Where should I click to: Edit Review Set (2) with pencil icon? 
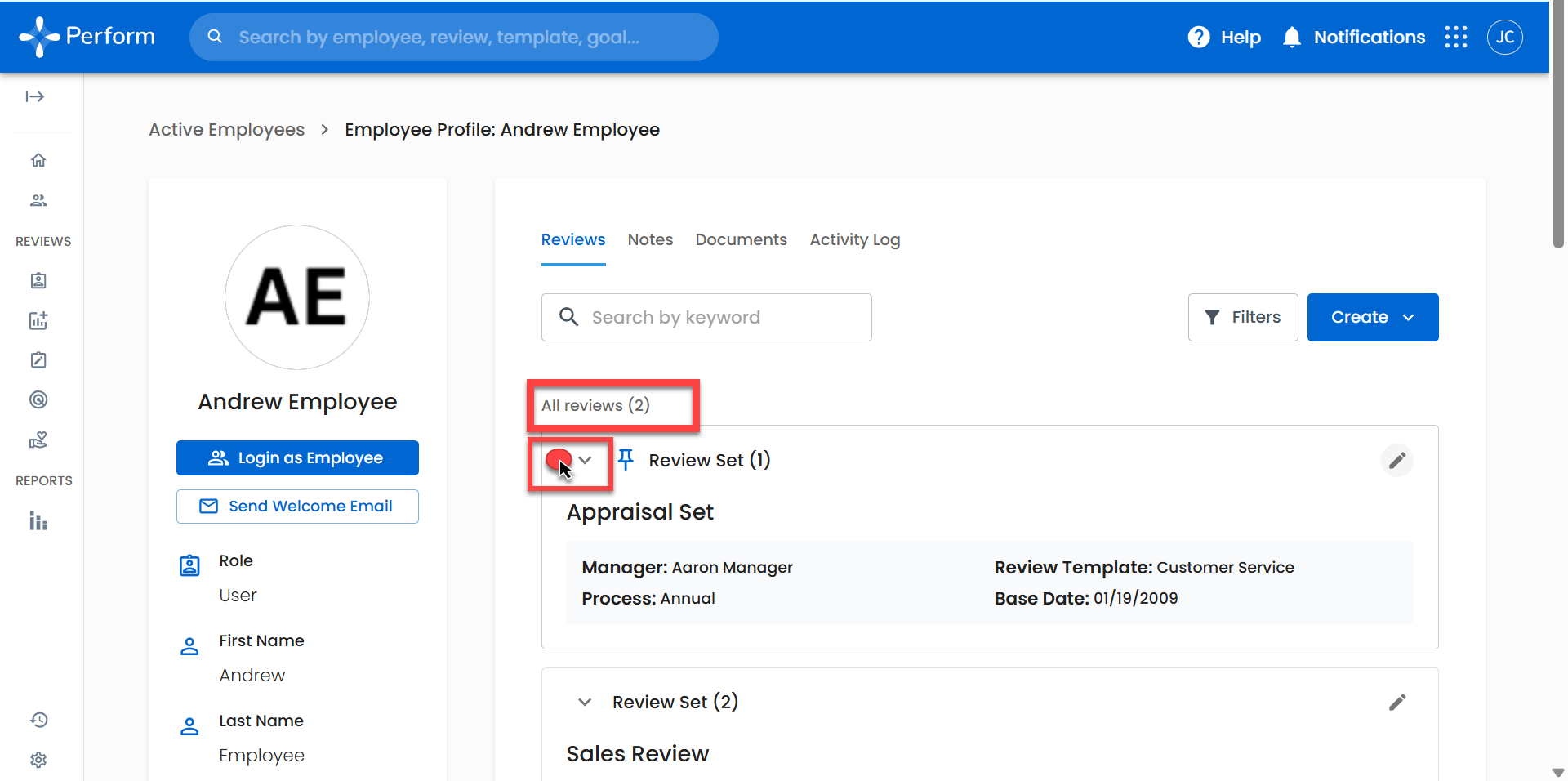[x=1396, y=703]
